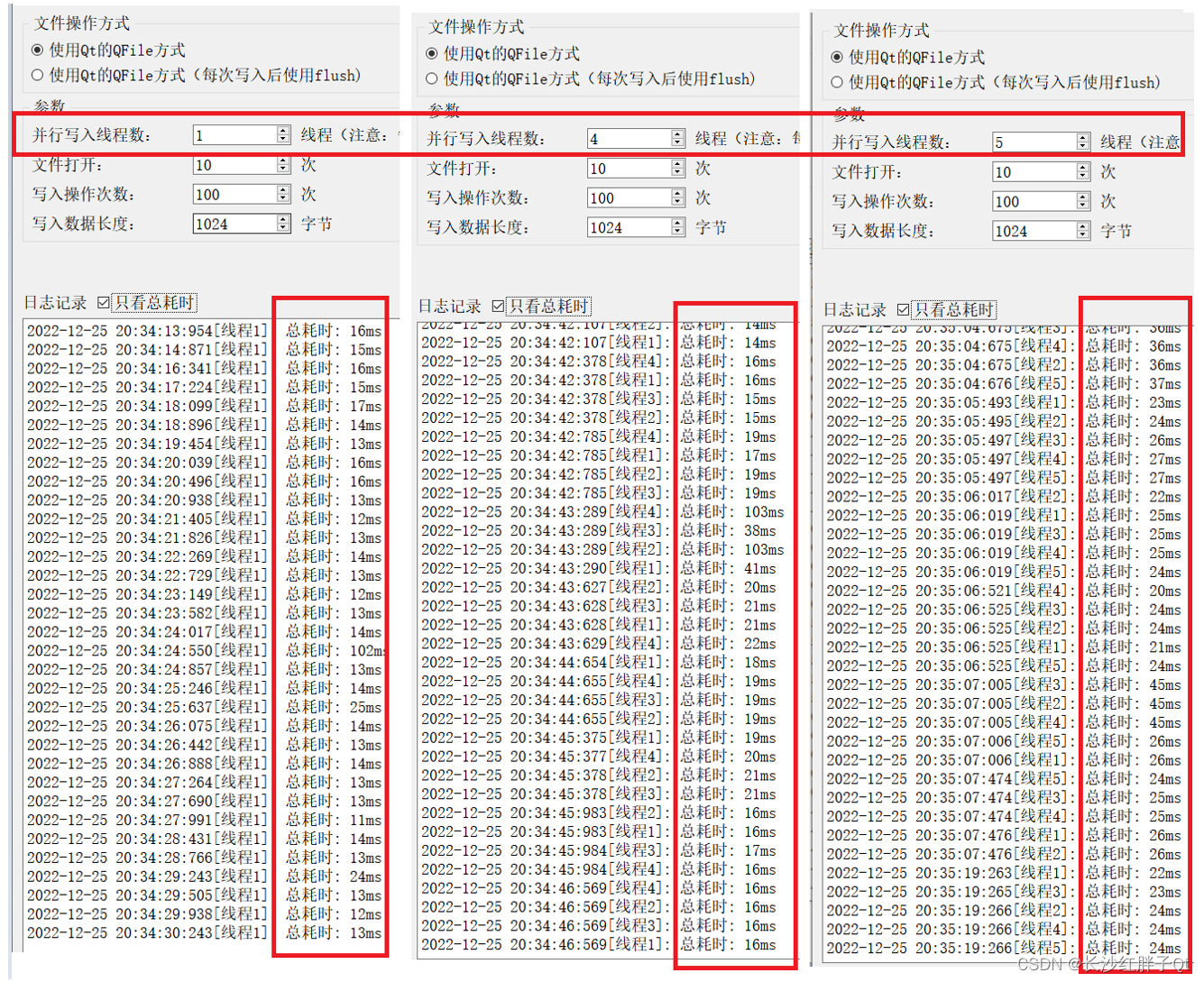Select log row 20:35:07:005[线程3] 45ms
The height and width of the screenshot is (982, 1204).
[1004, 685]
